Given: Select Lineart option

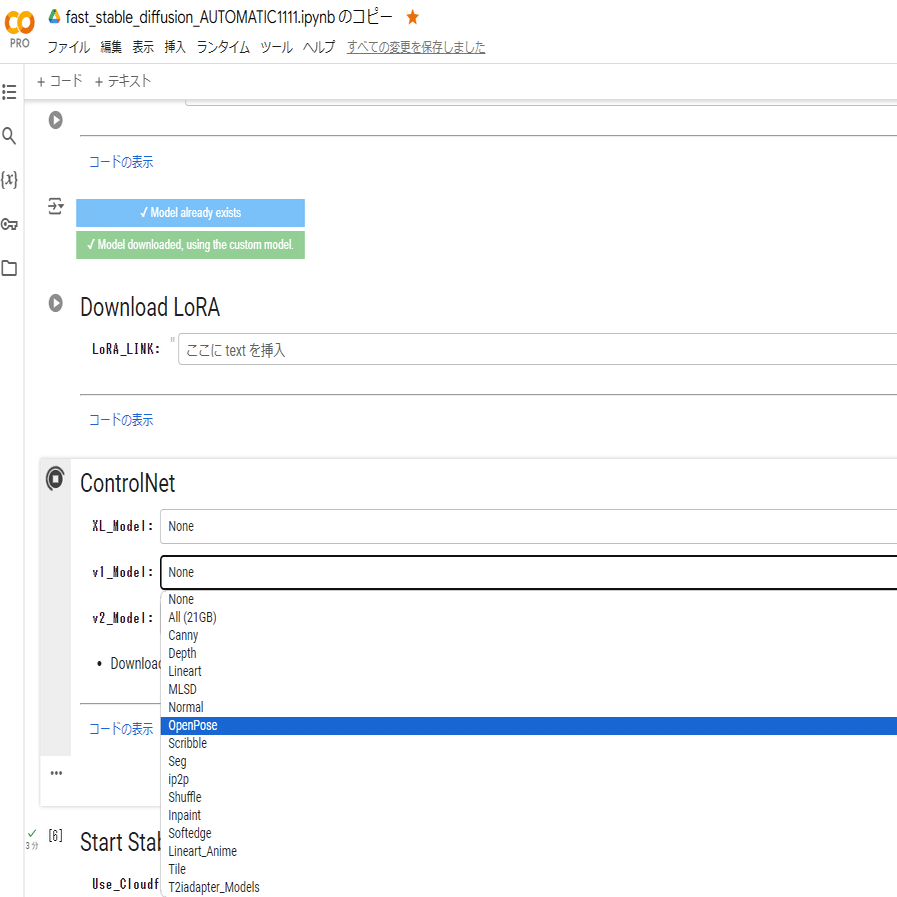Looking at the screenshot, I should 529,671.
